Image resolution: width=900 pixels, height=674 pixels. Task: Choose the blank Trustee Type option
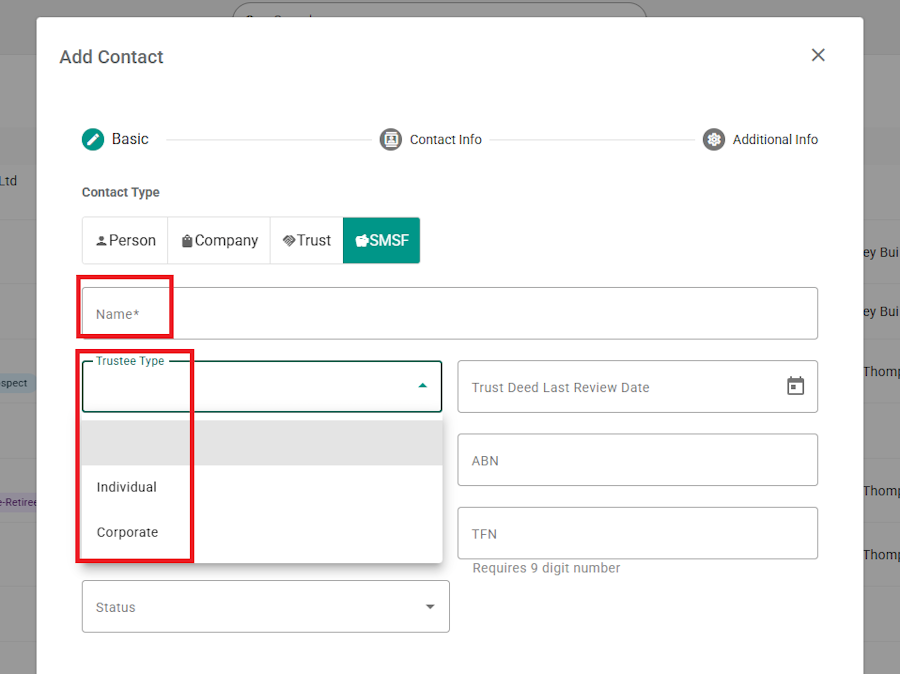pos(262,443)
